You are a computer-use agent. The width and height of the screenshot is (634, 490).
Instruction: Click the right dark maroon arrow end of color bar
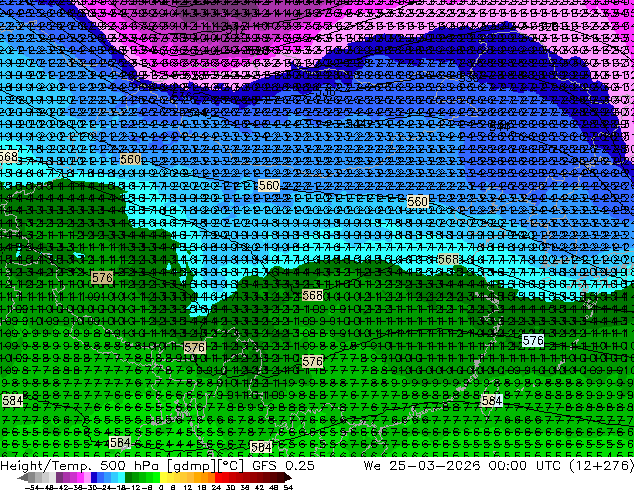[287, 478]
